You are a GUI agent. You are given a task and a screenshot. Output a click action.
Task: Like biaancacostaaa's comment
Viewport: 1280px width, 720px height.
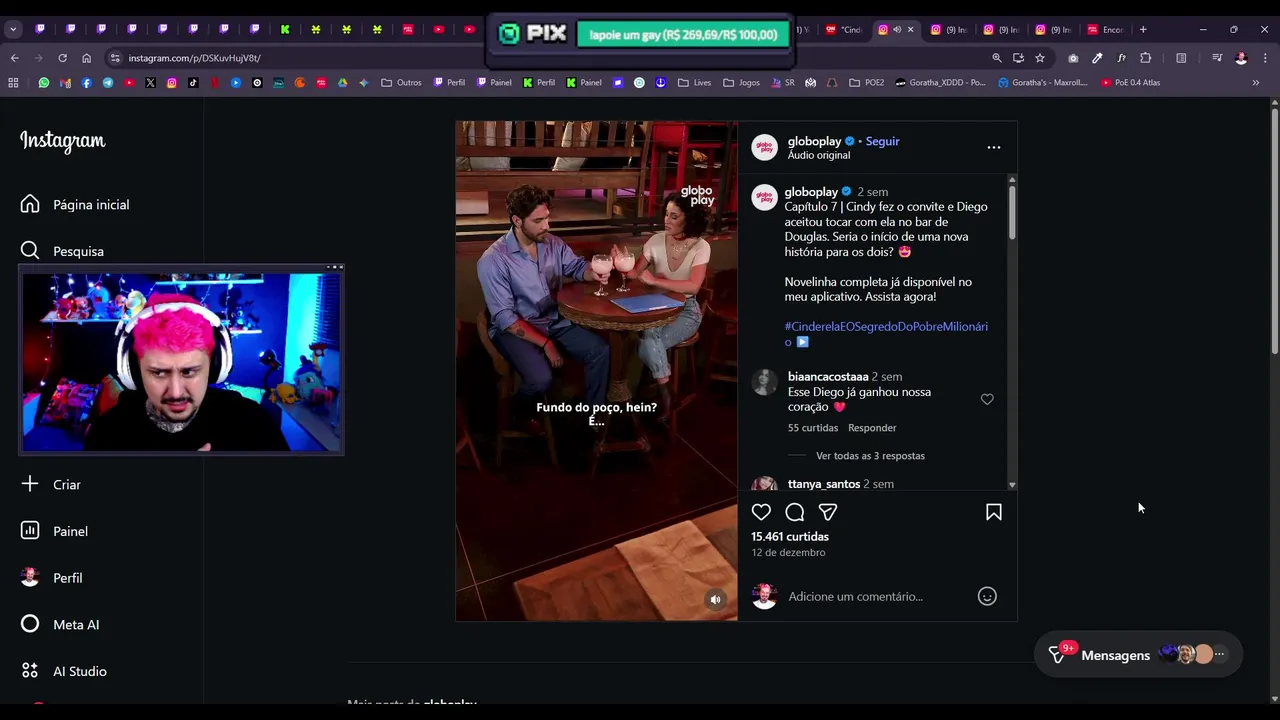click(x=987, y=399)
